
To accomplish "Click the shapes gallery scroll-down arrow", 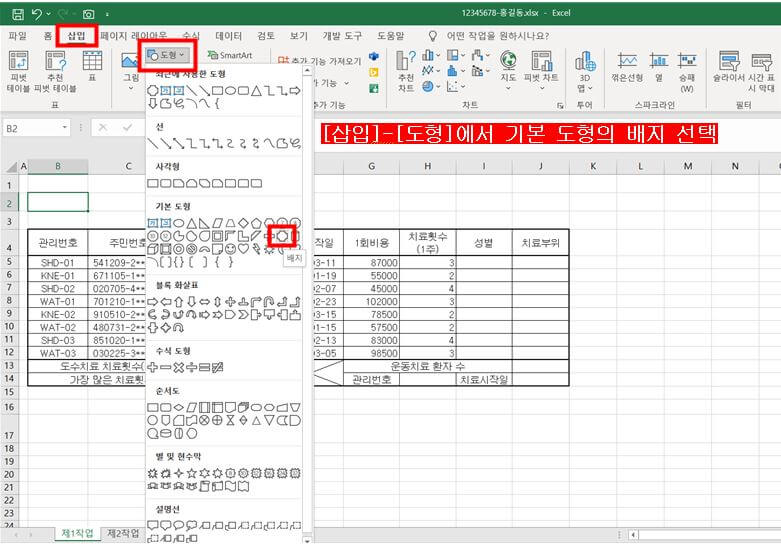I will [307, 540].
